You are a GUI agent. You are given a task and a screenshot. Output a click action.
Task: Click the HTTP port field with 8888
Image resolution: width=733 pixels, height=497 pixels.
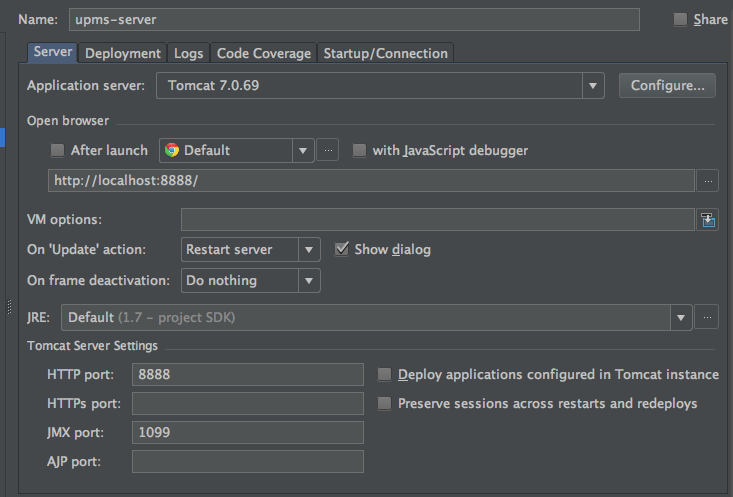248,375
